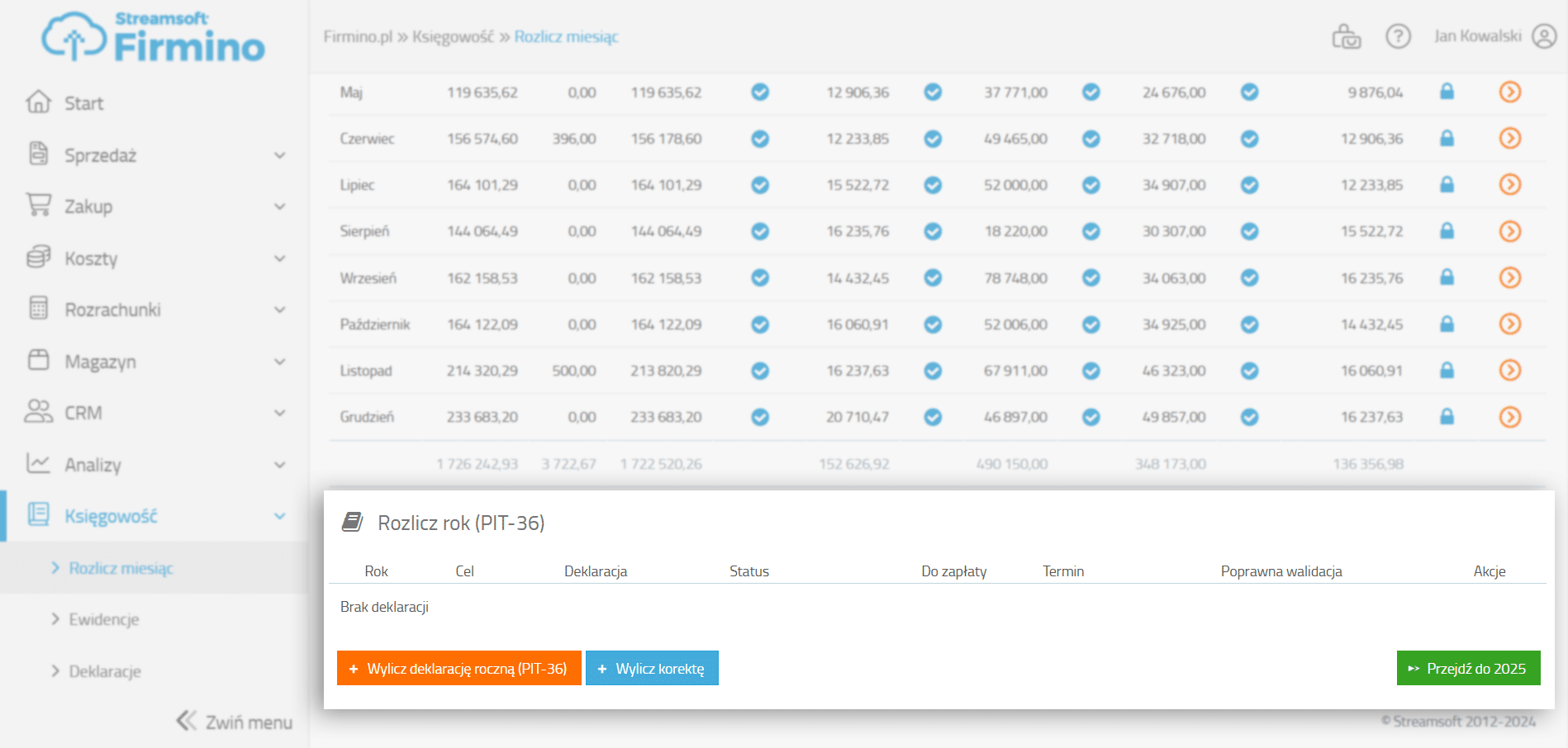Expand the Zakup menu chevron
The image size is (1568, 748).
pyautogui.click(x=280, y=206)
